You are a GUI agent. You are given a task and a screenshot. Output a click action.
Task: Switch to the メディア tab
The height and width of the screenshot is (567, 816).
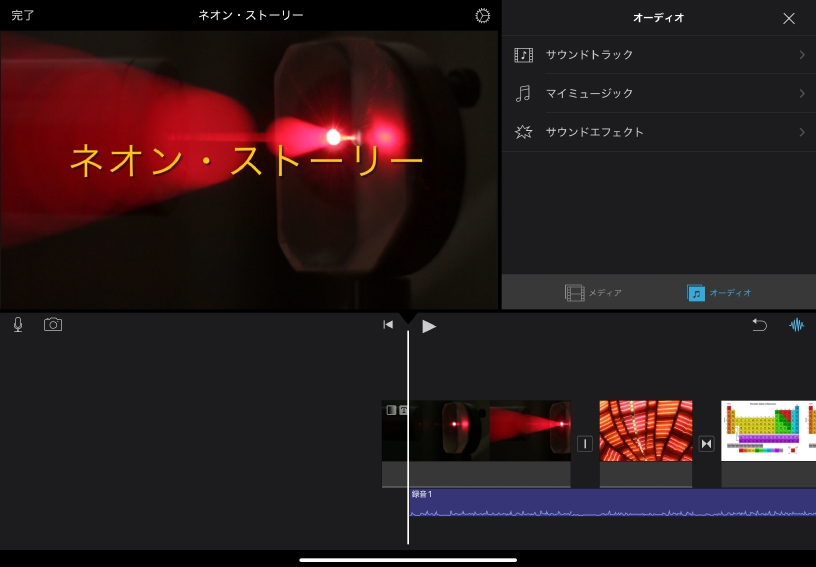click(594, 293)
